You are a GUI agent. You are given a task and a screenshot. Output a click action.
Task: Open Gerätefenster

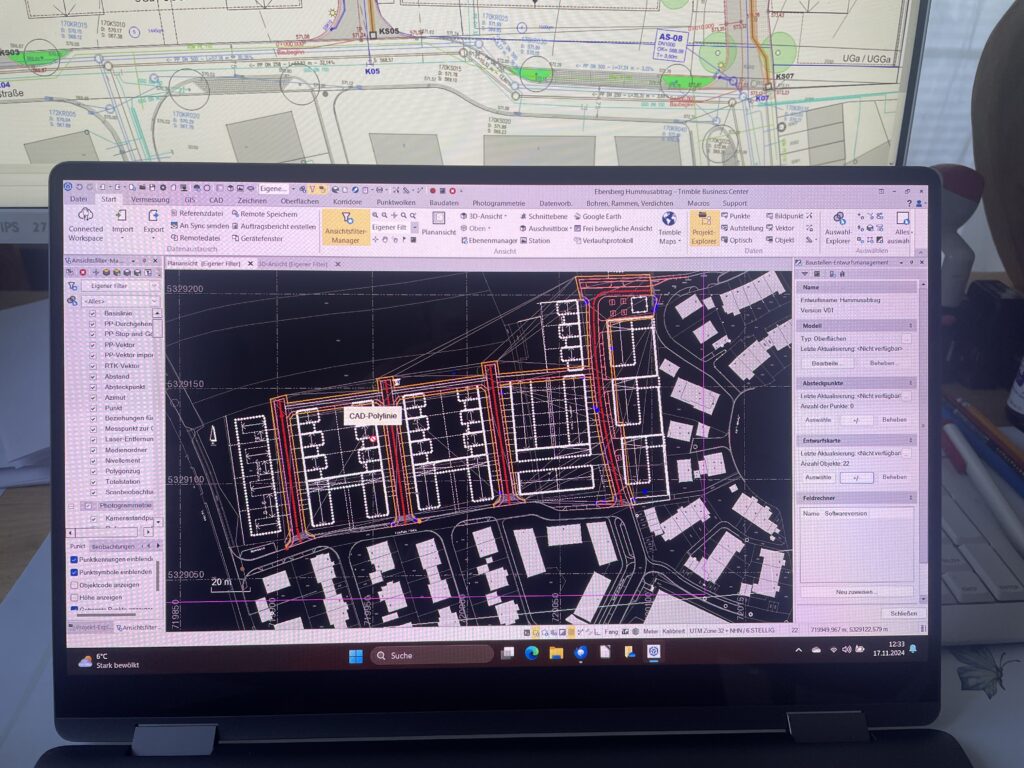(257, 238)
